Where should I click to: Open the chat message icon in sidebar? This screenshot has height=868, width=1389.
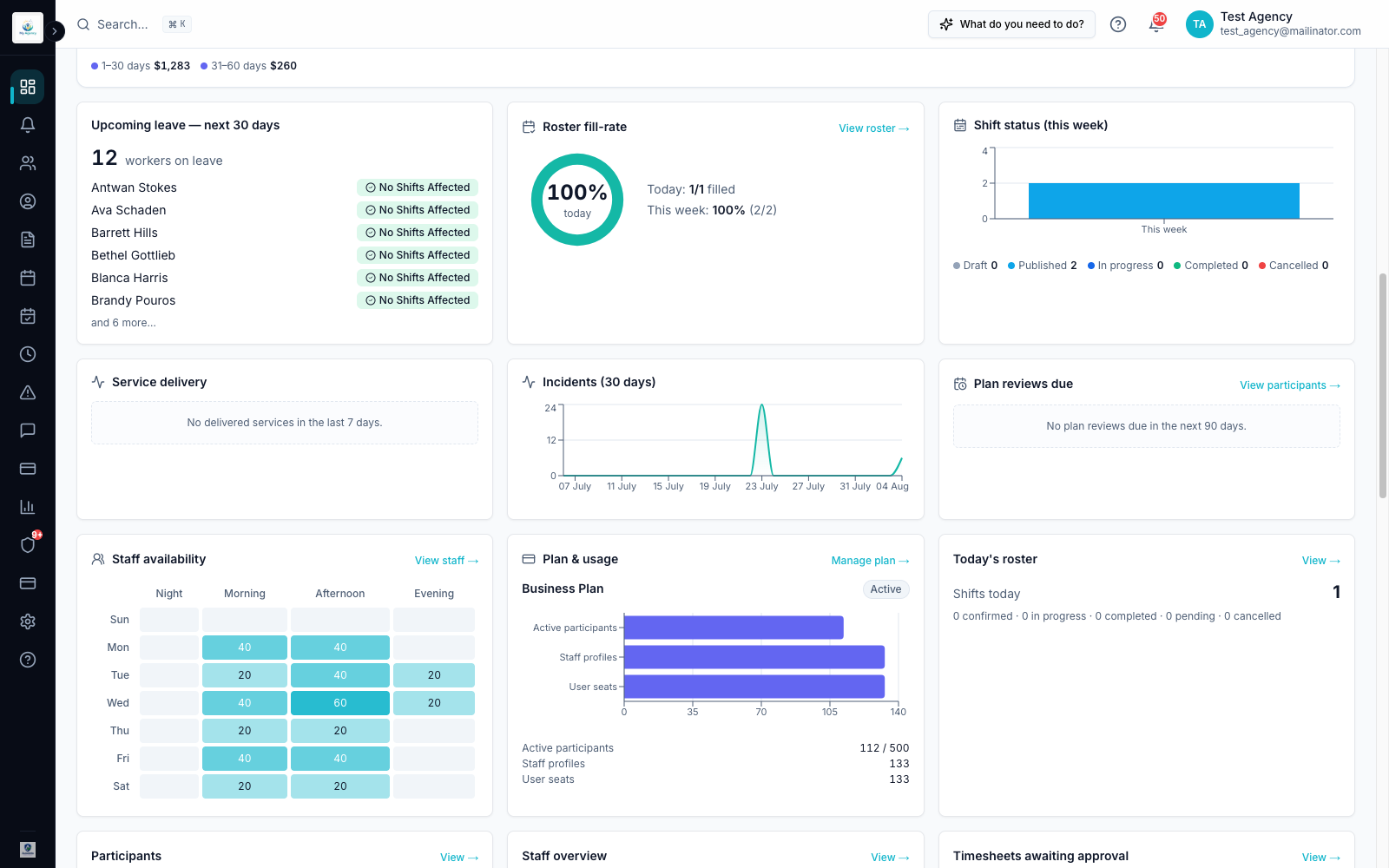[28, 431]
